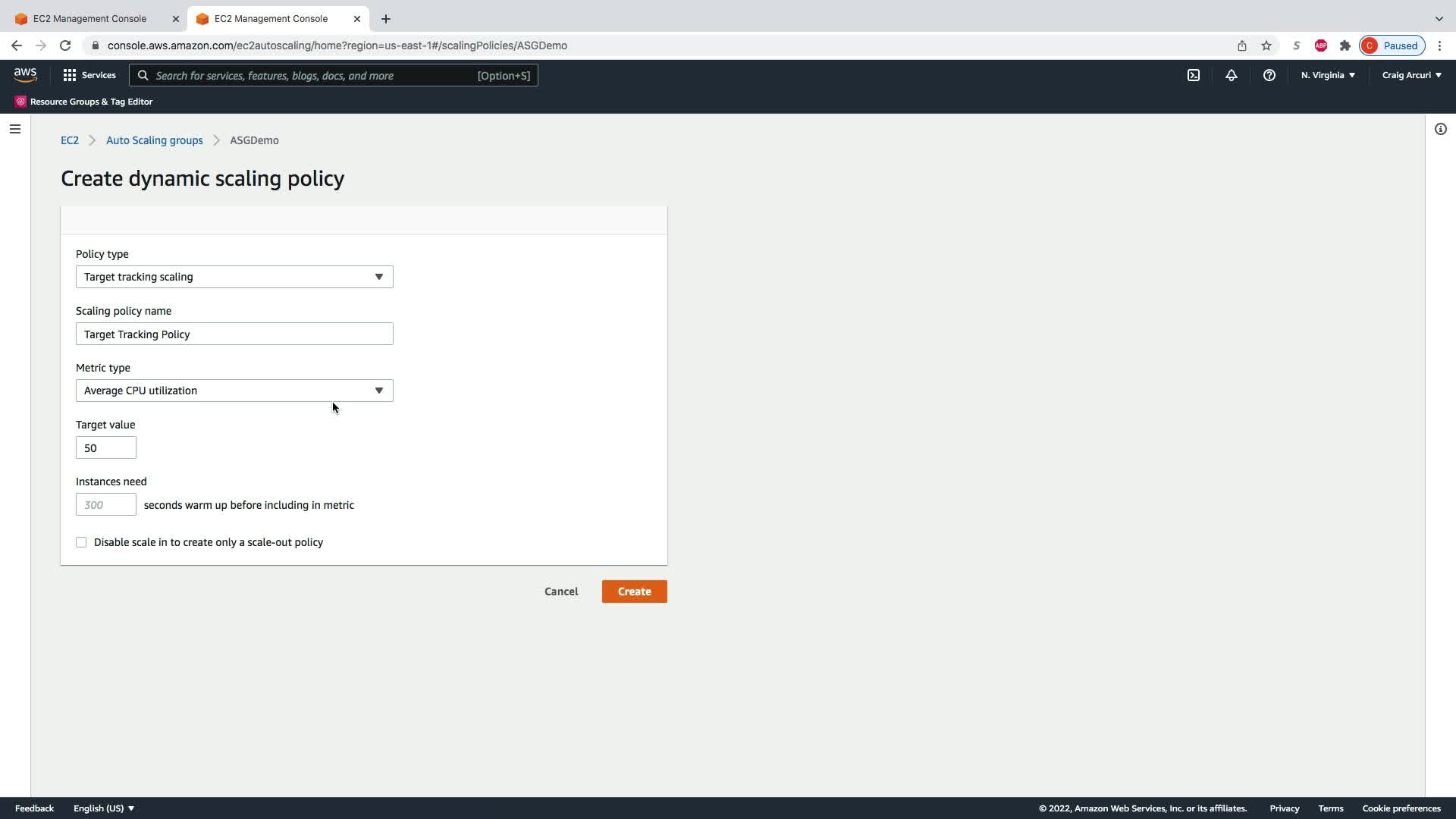This screenshot has height=819, width=1456.
Task: Open the N. Virginia region selector
Action: 1328,75
